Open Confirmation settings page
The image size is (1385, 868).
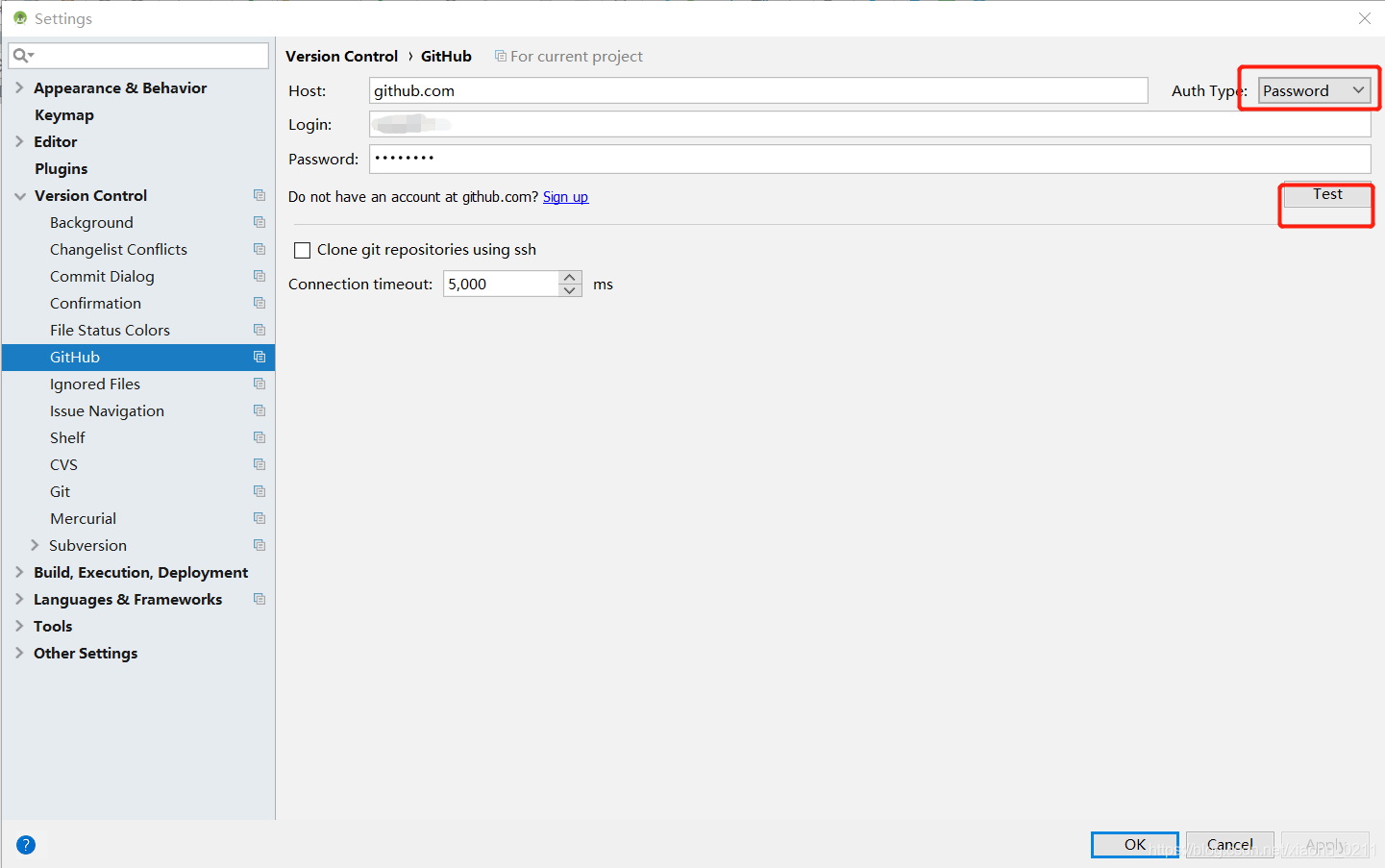[95, 303]
